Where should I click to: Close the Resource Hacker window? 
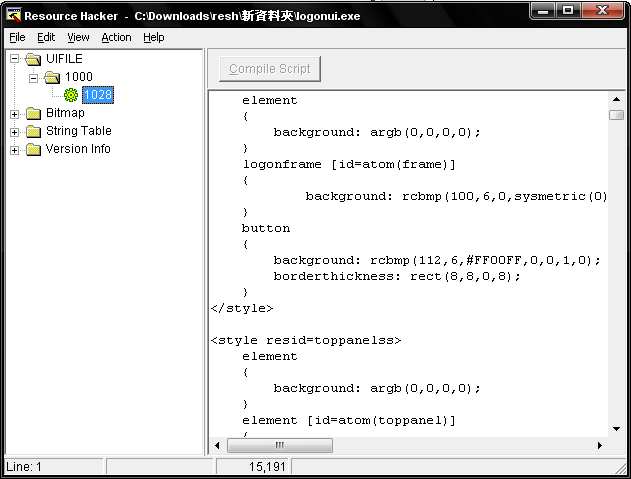coord(602,10)
